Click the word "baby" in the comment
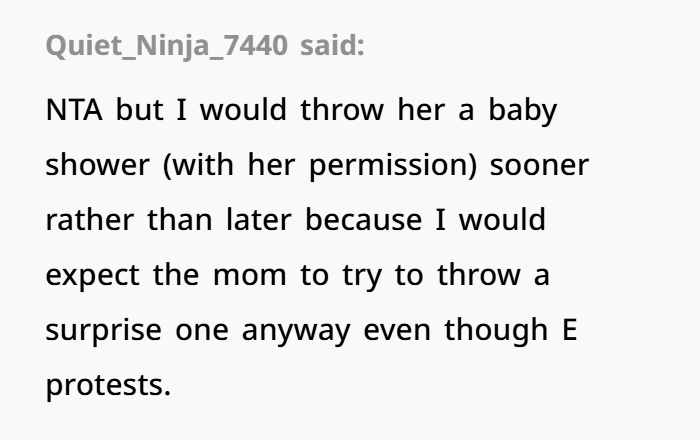Screen dimensions: 700x440 pyautogui.click(x=523, y=109)
